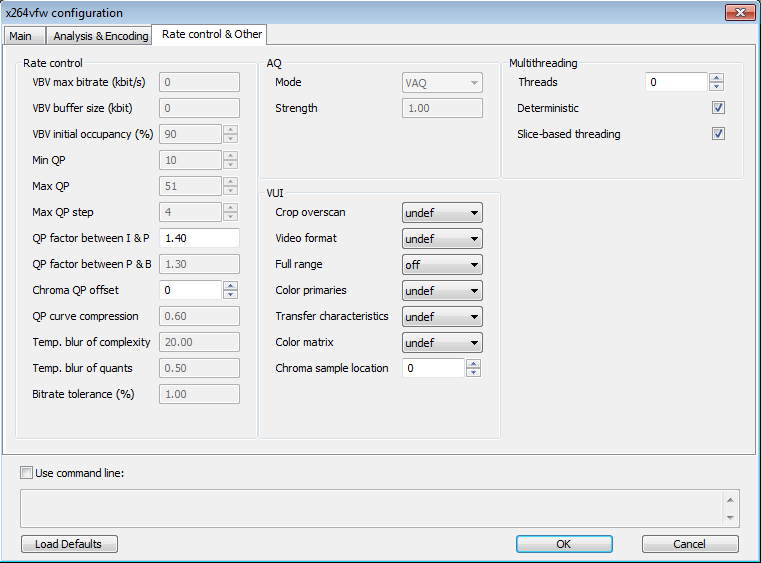
Task: Open the AQ Mode dropdown
Action: click(442, 83)
